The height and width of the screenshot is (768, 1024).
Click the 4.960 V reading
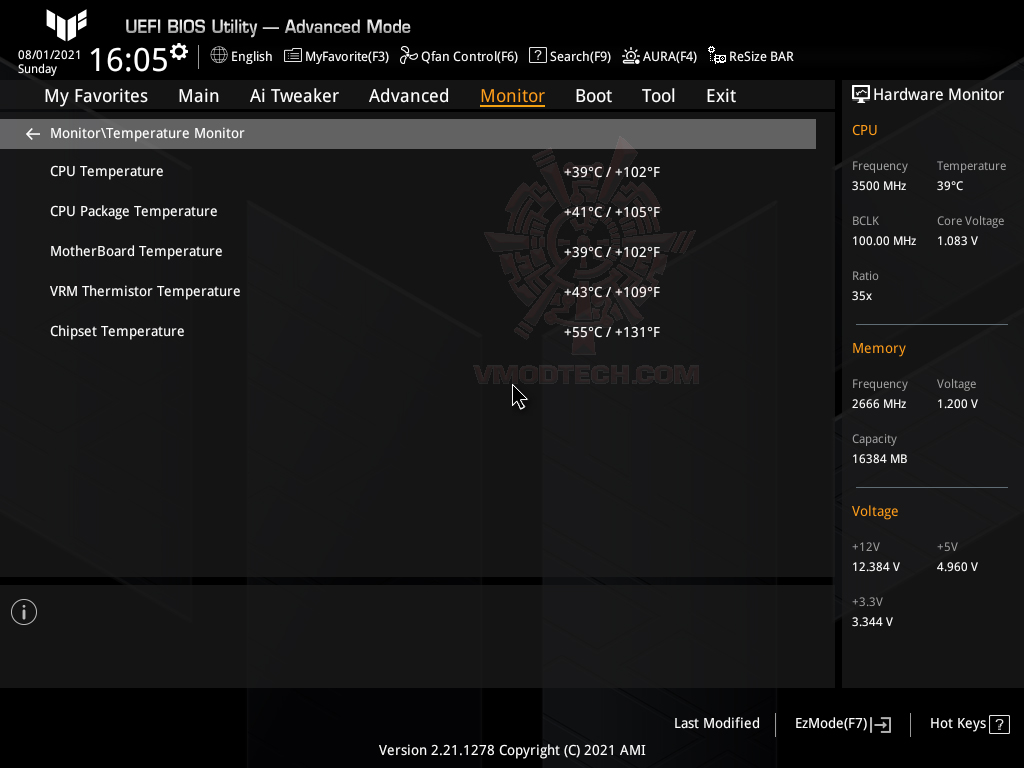click(957, 567)
